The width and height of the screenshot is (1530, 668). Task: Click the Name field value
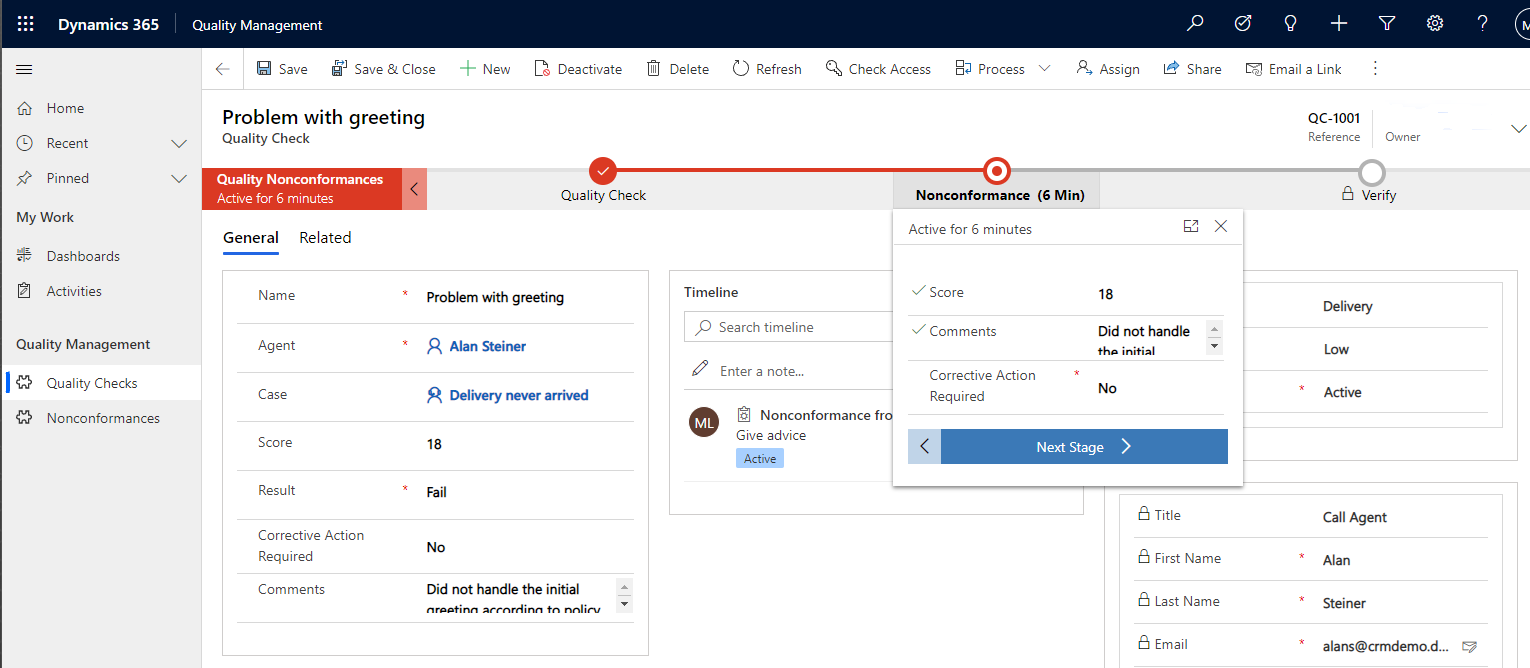pyautogui.click(x=495, y=297)
